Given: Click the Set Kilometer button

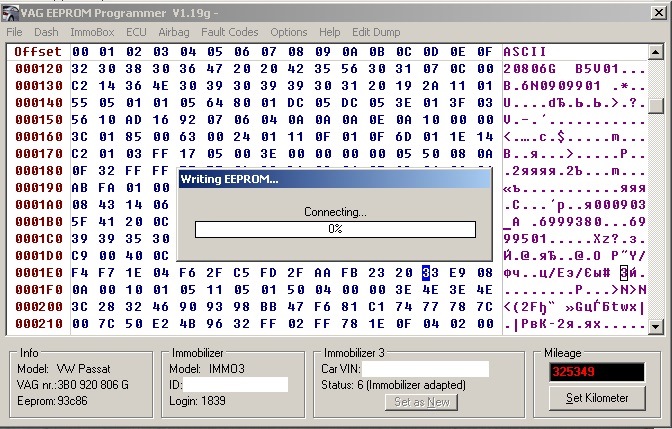Looking at the screenshot, I should click(597, 398).
